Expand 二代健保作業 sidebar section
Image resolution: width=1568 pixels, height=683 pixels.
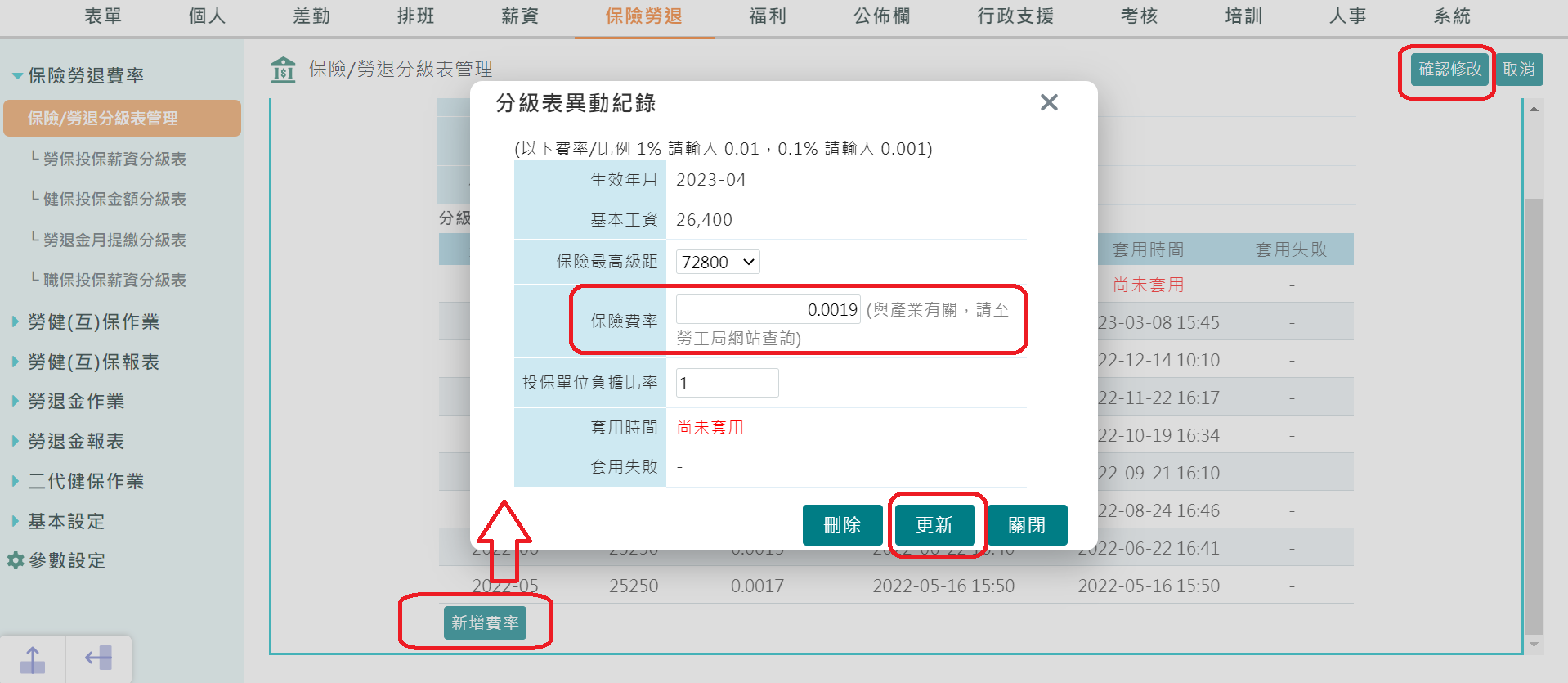[x=78, y=482]
